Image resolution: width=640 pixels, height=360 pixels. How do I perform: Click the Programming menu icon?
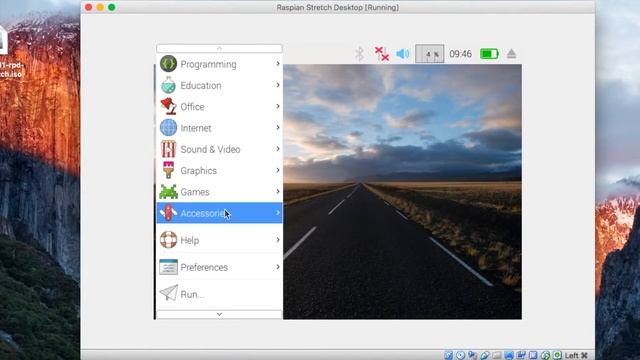click(168, 64)
